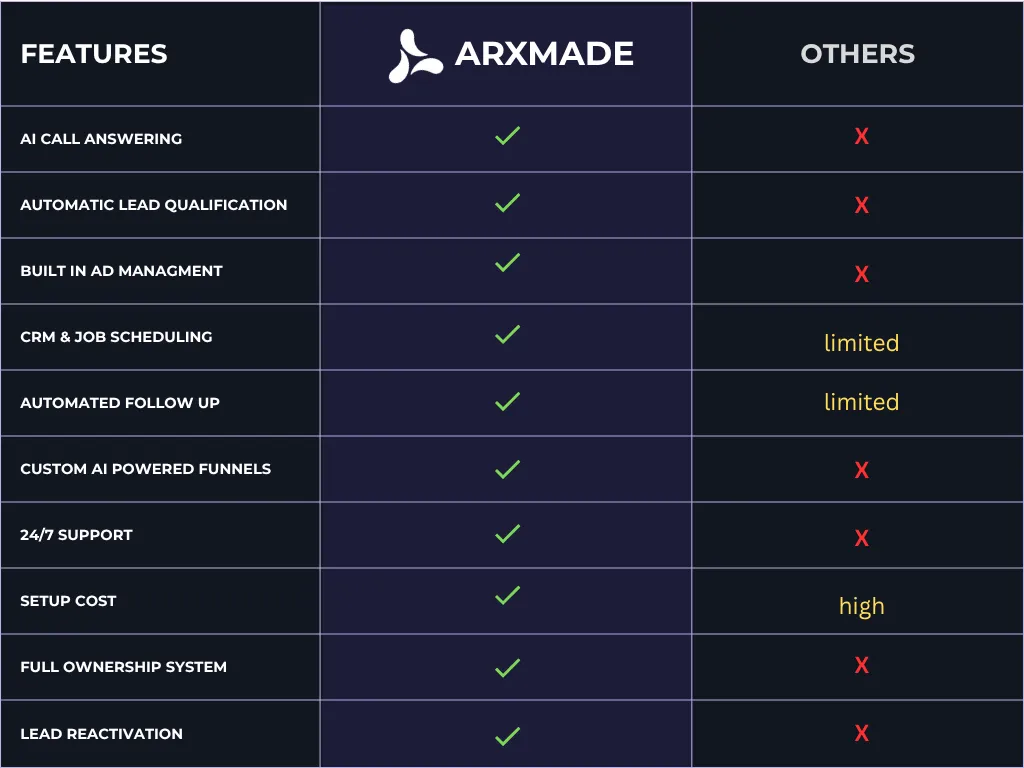1024x768 pixels.
Task: Click the red X for AI Call Answering
Action: tap(861, 136)
